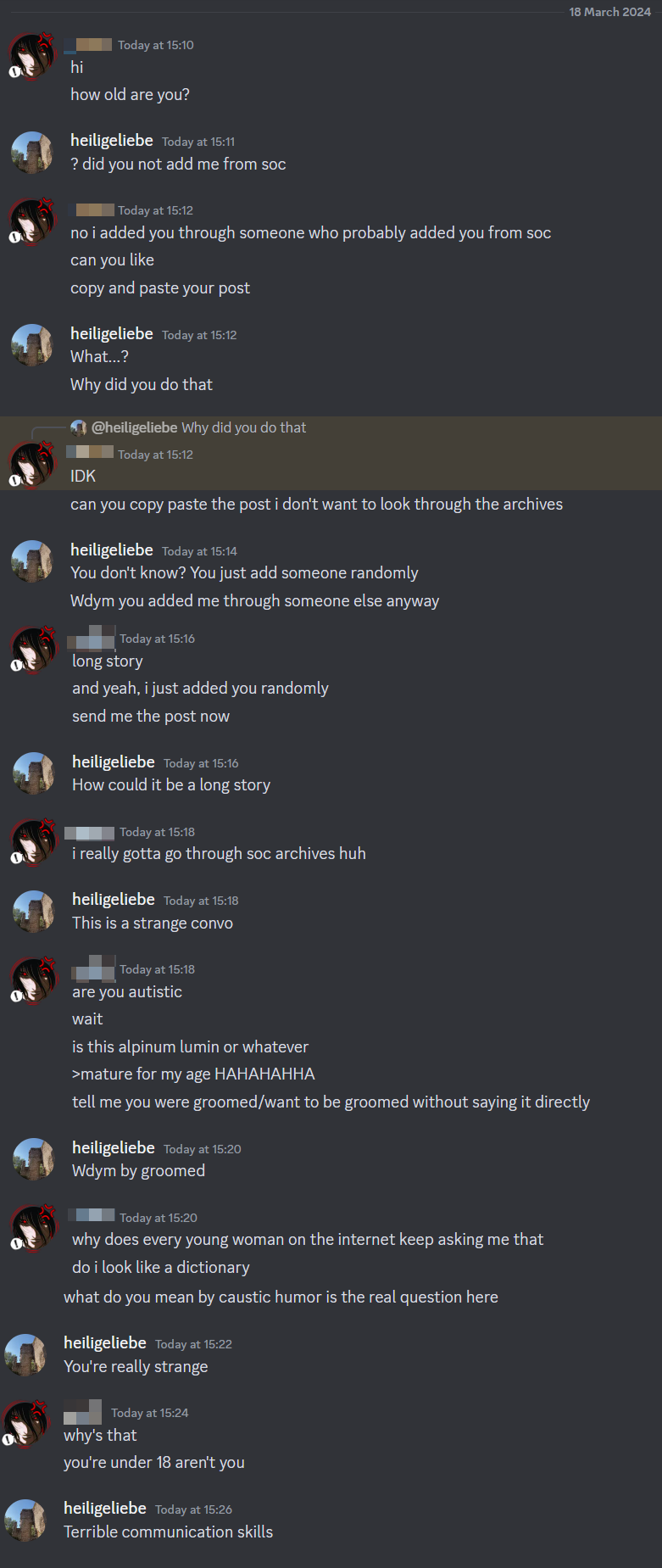Click the highlighted "IDK" reply message

click(83, 477)
